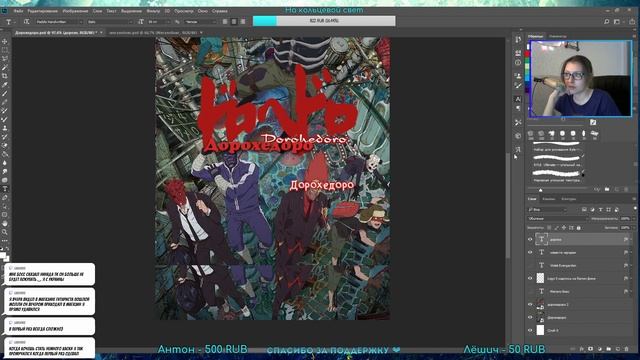640x360 pixels.
Task: Select the Blur drop tool
Action: tap(5, 163)
